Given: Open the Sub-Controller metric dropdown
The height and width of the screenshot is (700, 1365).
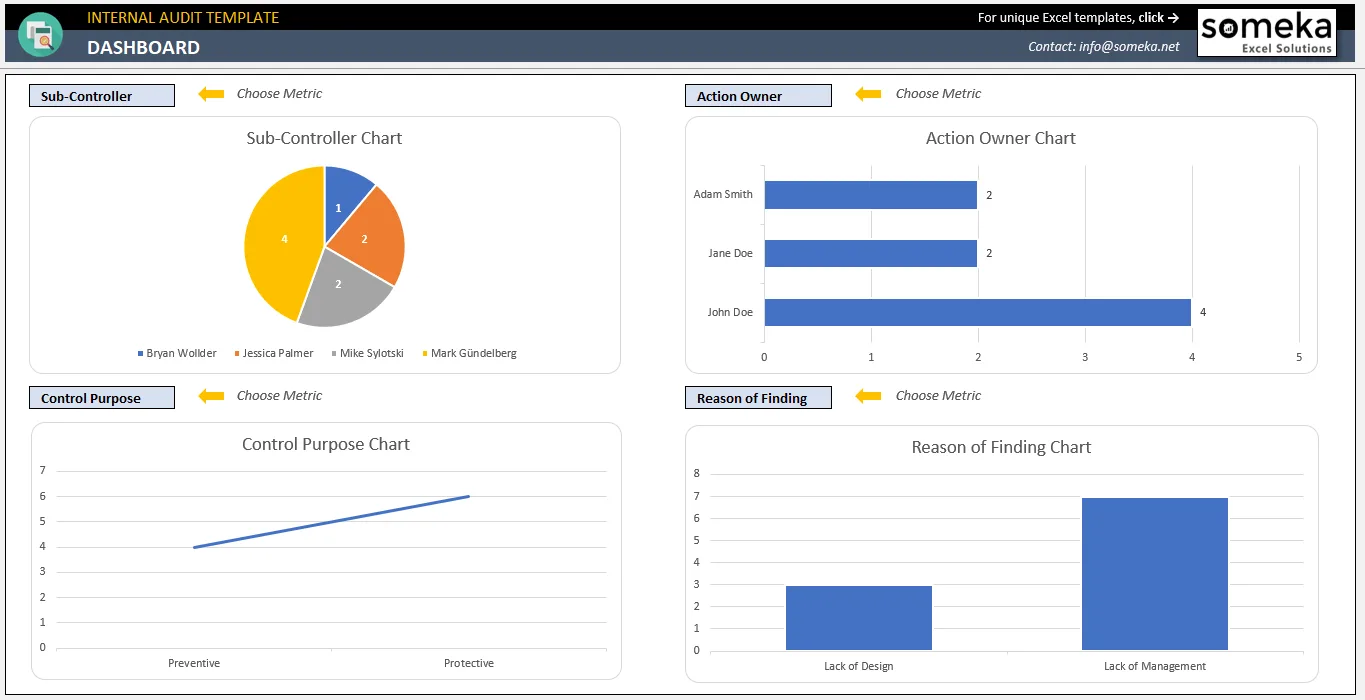Looking at the screenshot, I should click(x=102, y=96).
